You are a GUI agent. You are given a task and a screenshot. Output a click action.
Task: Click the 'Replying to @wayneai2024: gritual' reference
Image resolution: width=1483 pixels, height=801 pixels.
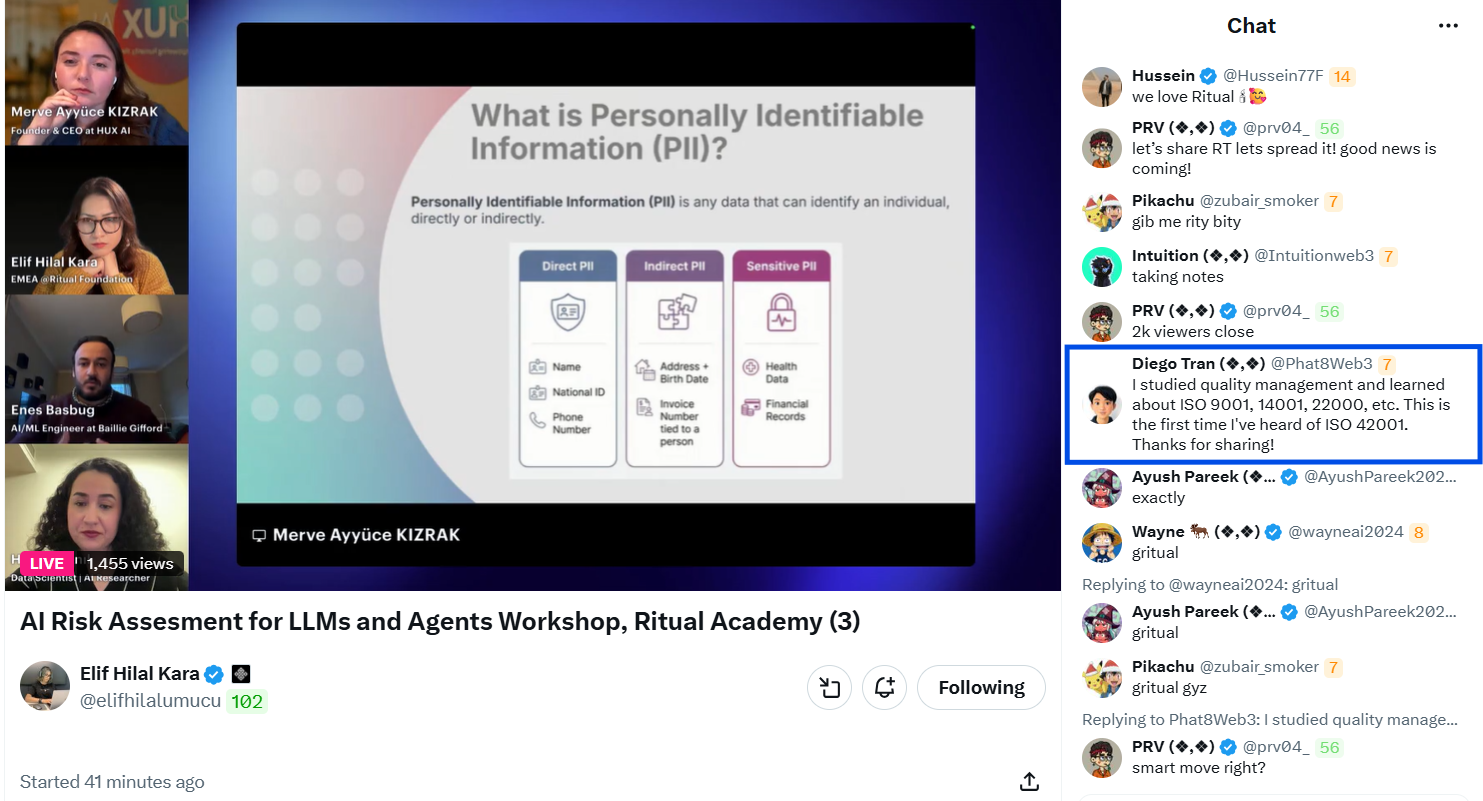coord(1210,585)
